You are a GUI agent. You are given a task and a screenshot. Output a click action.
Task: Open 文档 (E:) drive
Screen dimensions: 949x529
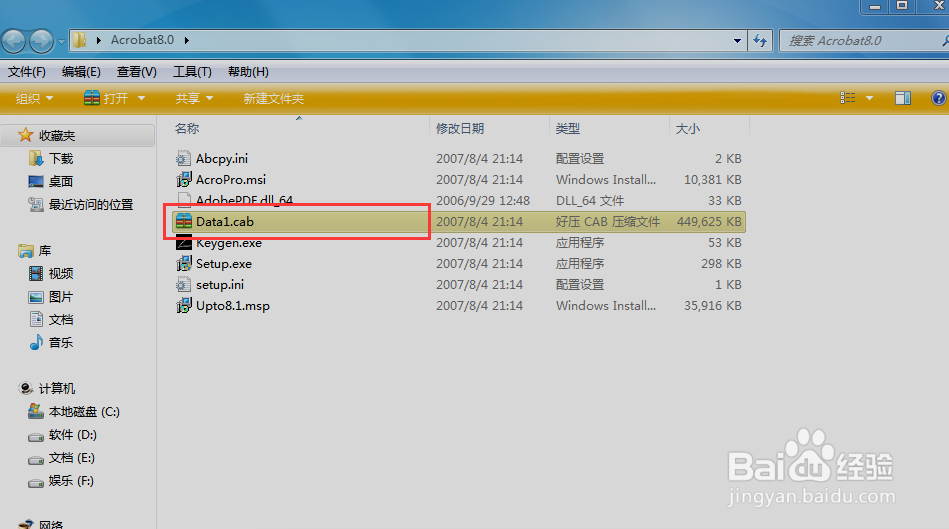[x=71, y=458]
